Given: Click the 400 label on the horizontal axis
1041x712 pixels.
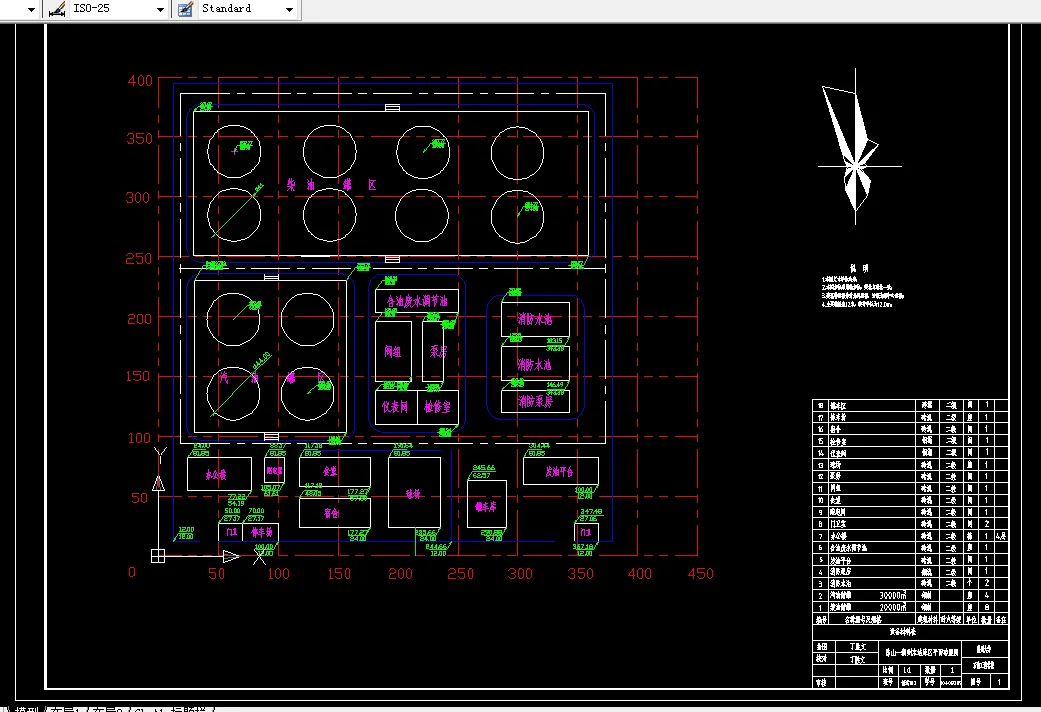Looking at the screenshot, I should pos(640,574).
